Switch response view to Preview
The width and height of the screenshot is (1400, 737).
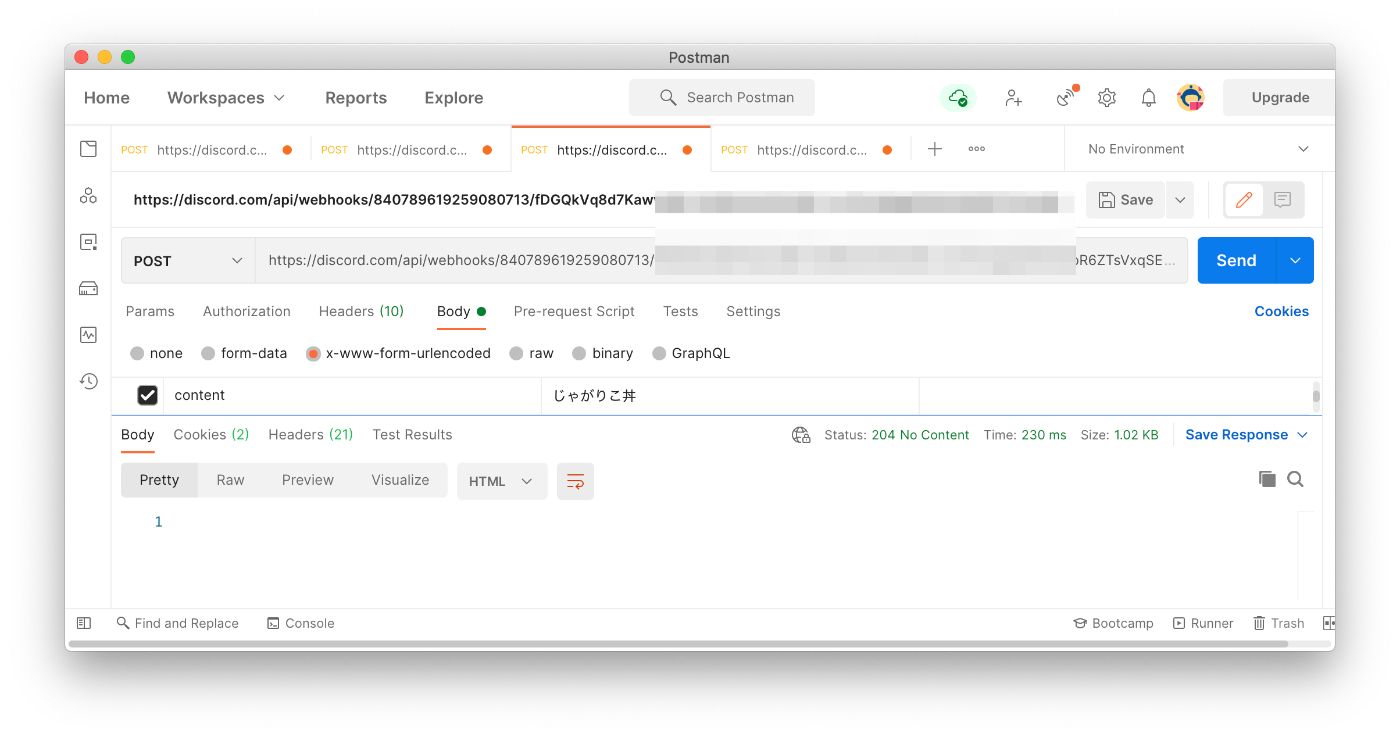click(x=308, y=480)
